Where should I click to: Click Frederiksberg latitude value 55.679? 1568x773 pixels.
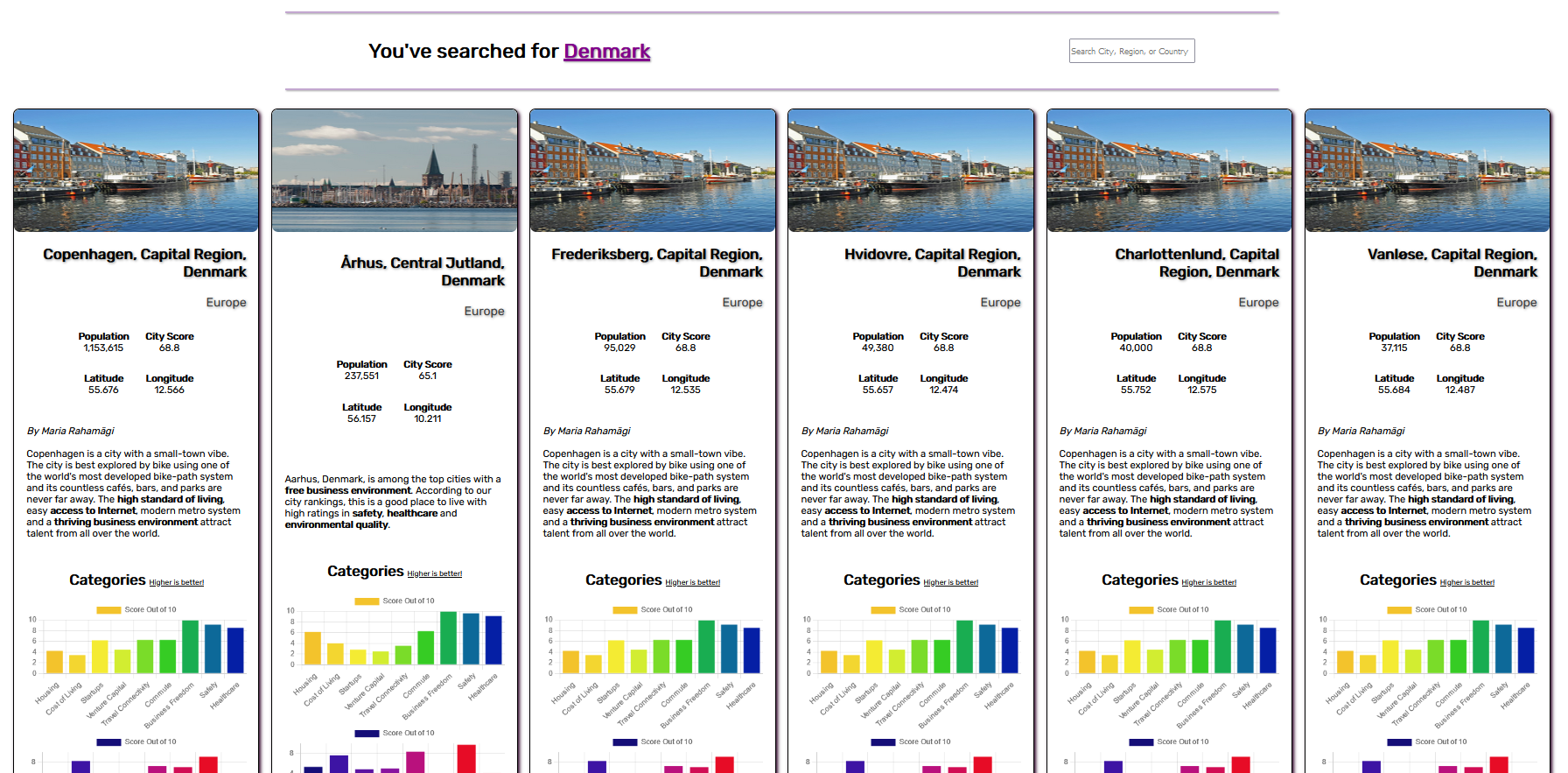coord(619,390)
